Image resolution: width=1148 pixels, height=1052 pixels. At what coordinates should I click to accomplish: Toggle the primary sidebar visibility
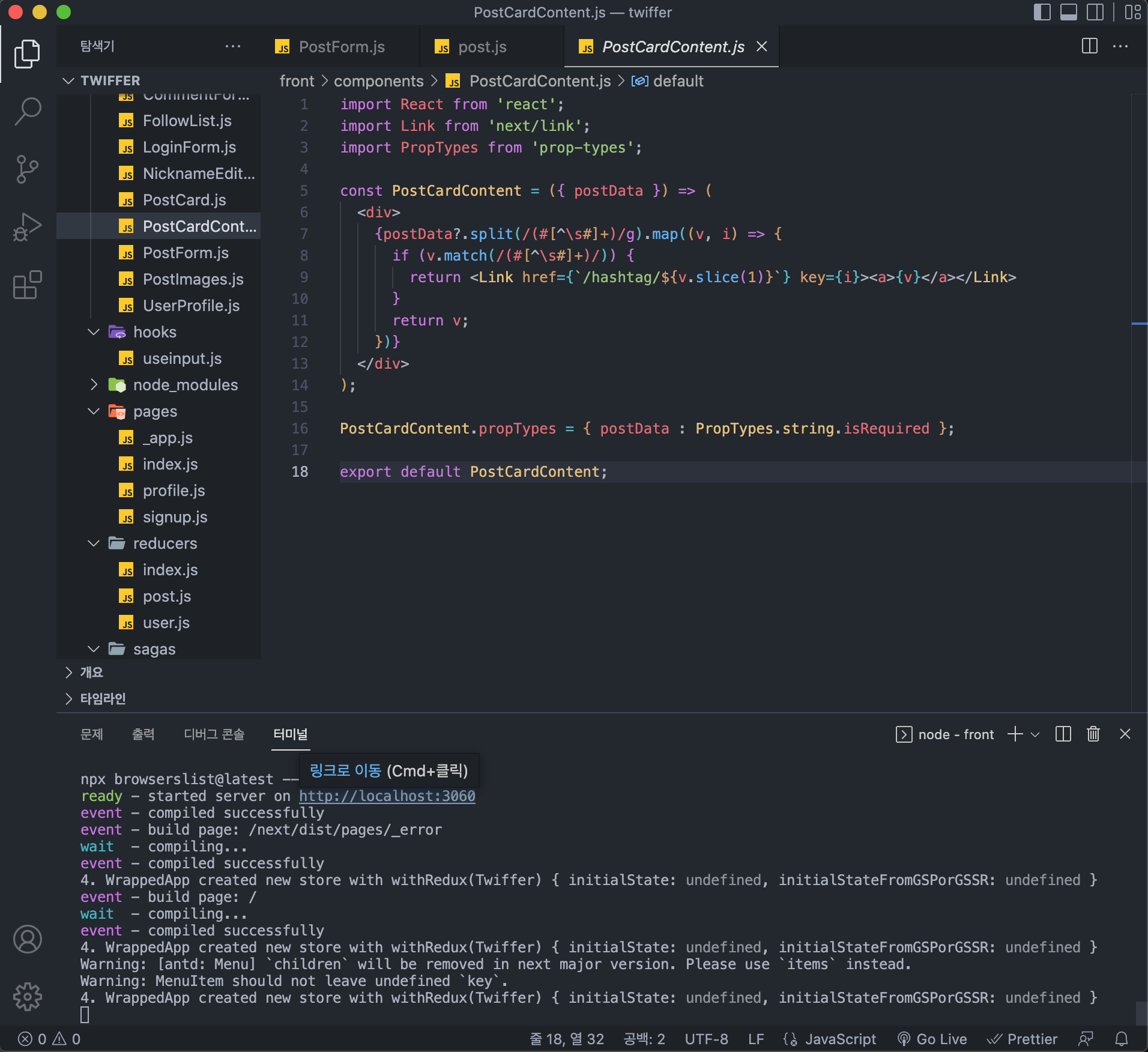(1042, 12)
